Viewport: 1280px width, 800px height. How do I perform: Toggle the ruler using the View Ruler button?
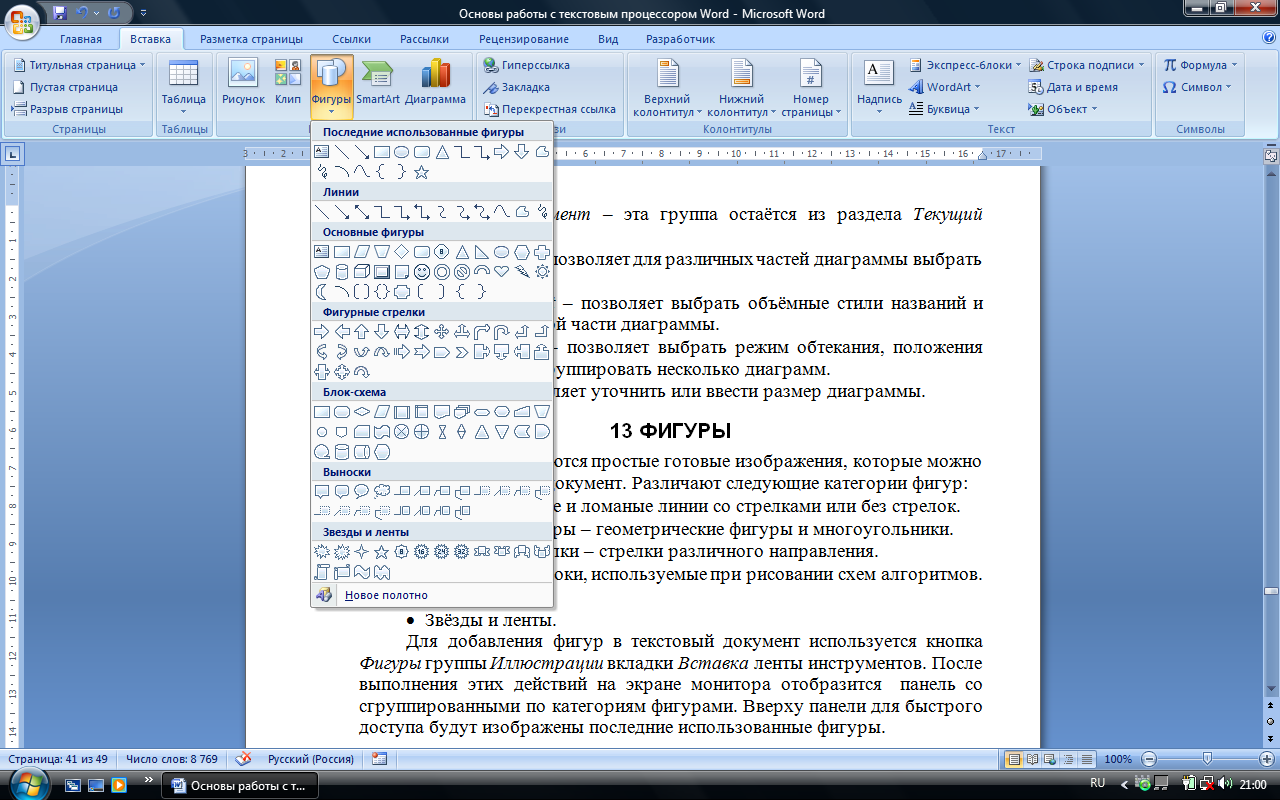(x=1271, y=157)
